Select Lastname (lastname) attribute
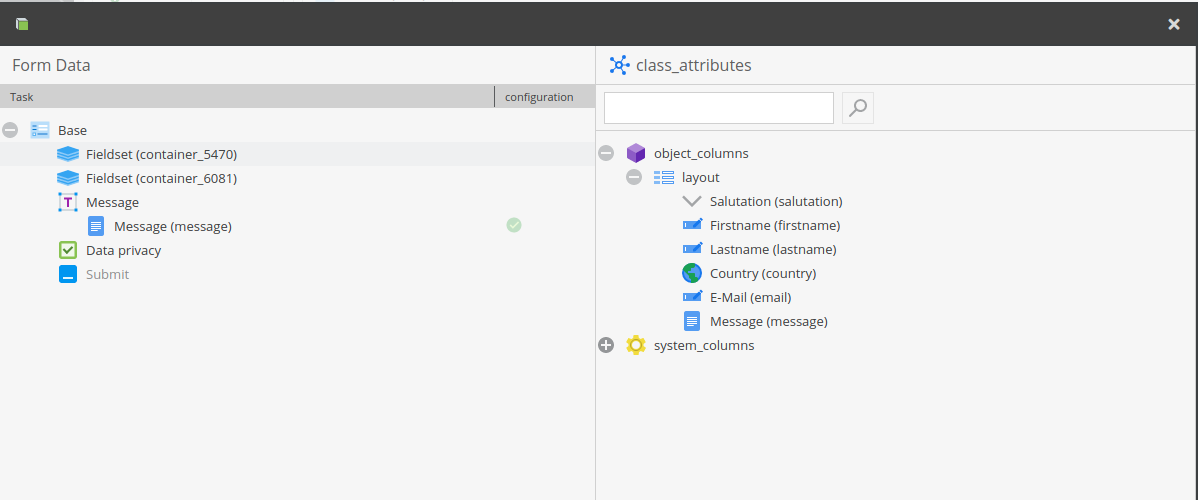The width and height of the screenshot is (1198, 500). coord(773,249)
